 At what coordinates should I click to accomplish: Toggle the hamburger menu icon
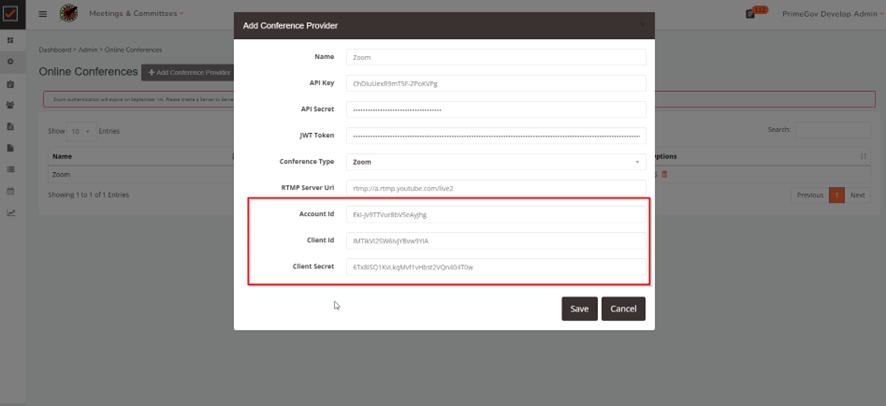click(x=43, y=14)
